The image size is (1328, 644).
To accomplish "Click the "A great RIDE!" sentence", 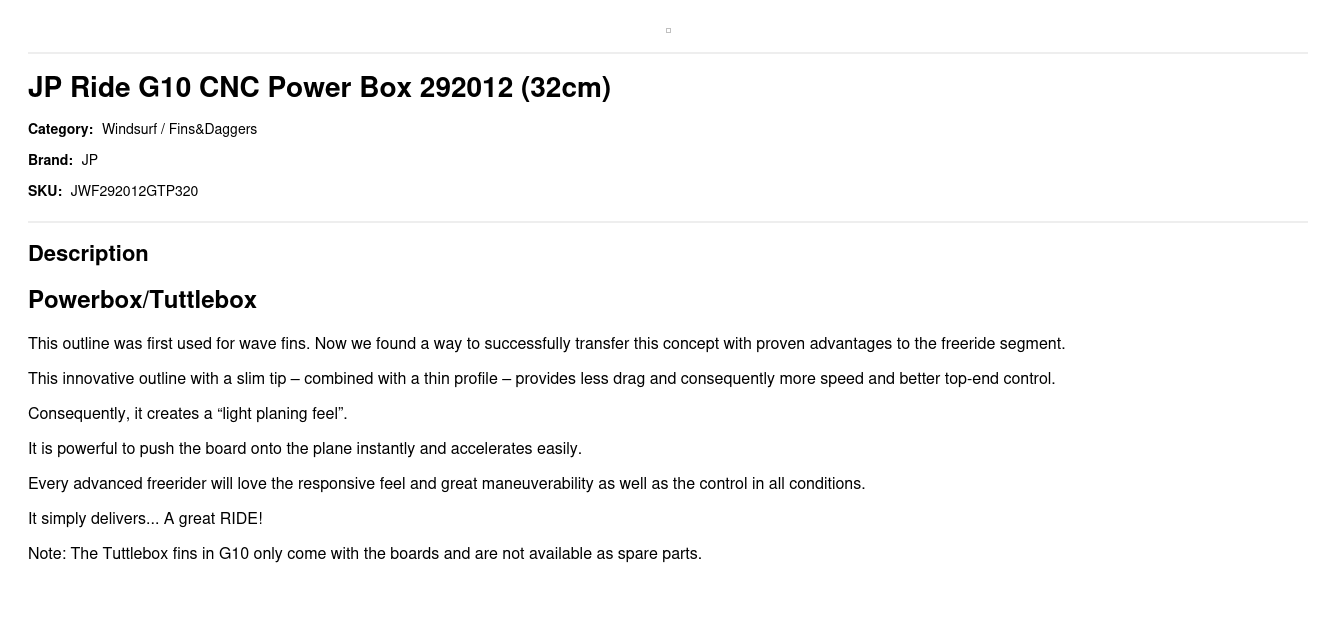I will click(x=145, y=519).
